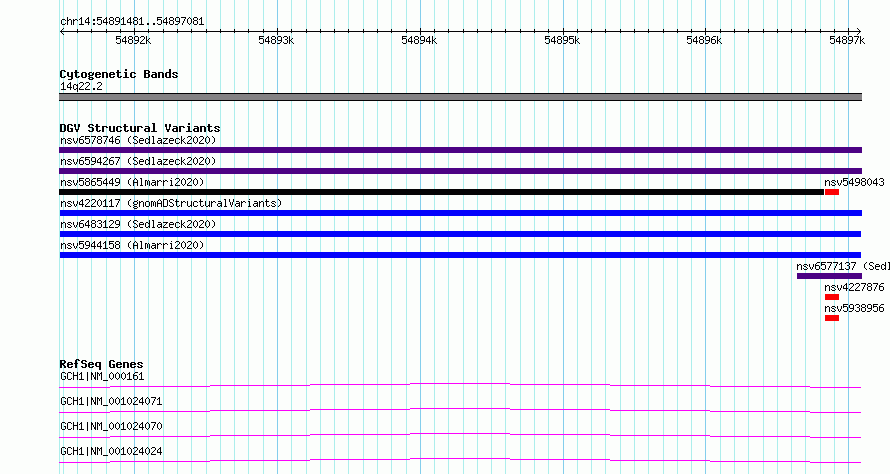Select the purple nsv6578746 variant bar
Viewport: 890px width, 474px height.
click(x=460, y=150)
